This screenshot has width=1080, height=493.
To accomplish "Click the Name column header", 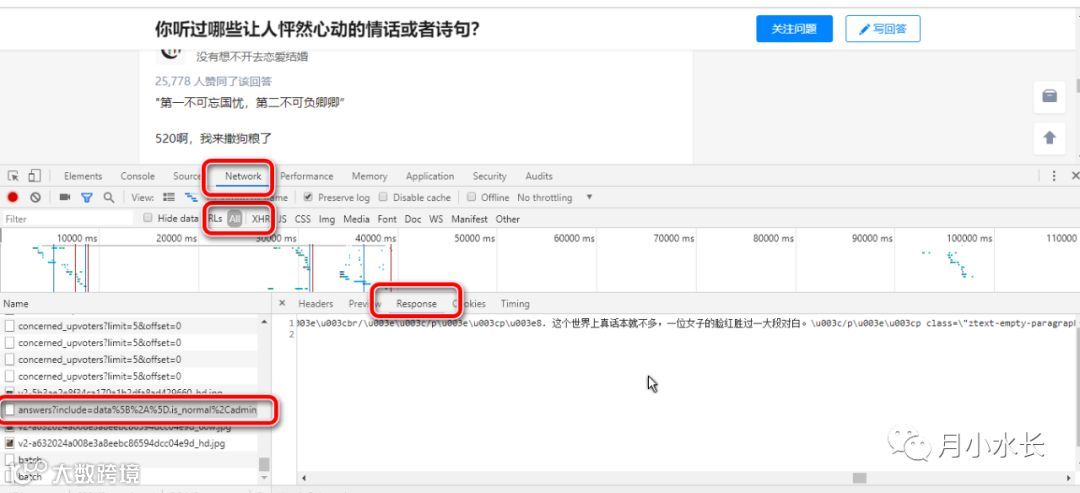I will (136, 304).
